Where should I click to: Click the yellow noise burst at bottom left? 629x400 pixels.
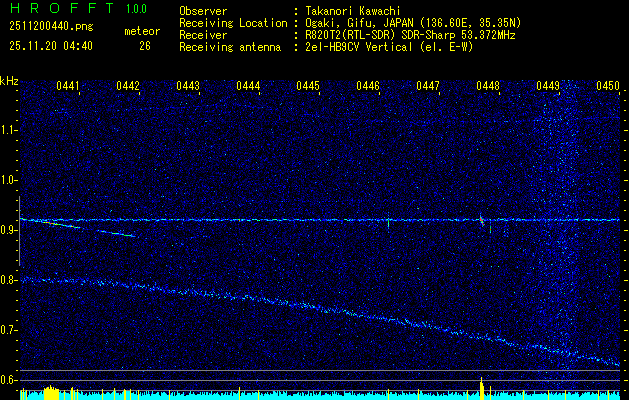click(x=50, y=391)
